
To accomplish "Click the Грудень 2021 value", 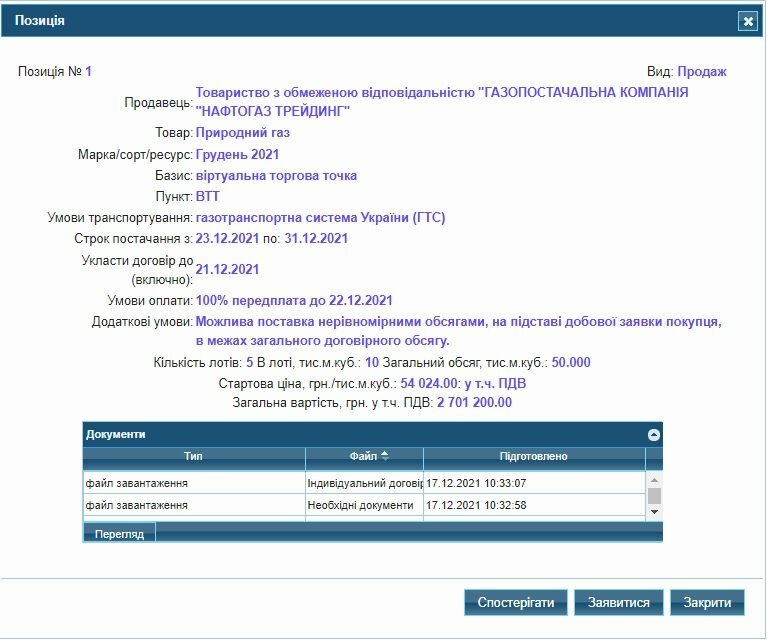I will point(237,155).
